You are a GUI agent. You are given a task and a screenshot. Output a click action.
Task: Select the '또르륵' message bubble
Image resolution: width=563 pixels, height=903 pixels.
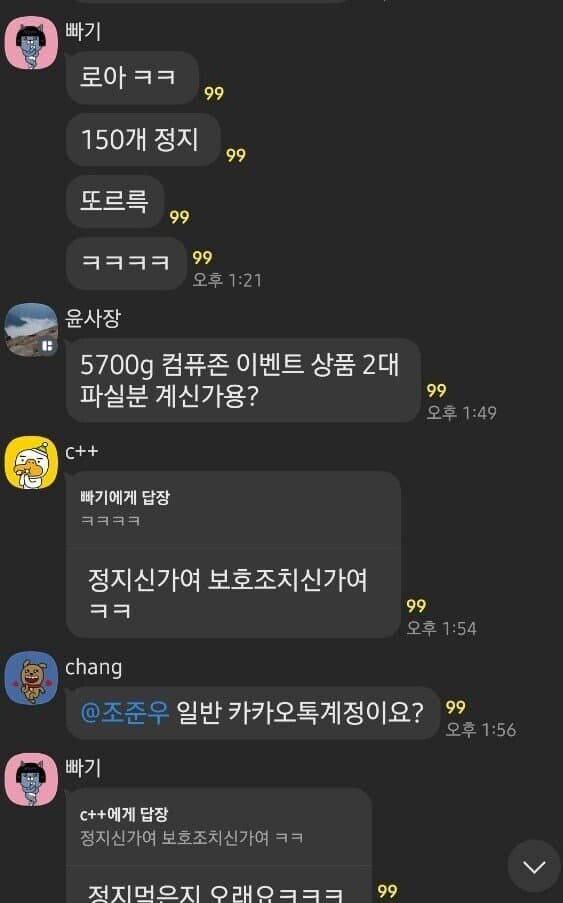click(x=116, y=202)
